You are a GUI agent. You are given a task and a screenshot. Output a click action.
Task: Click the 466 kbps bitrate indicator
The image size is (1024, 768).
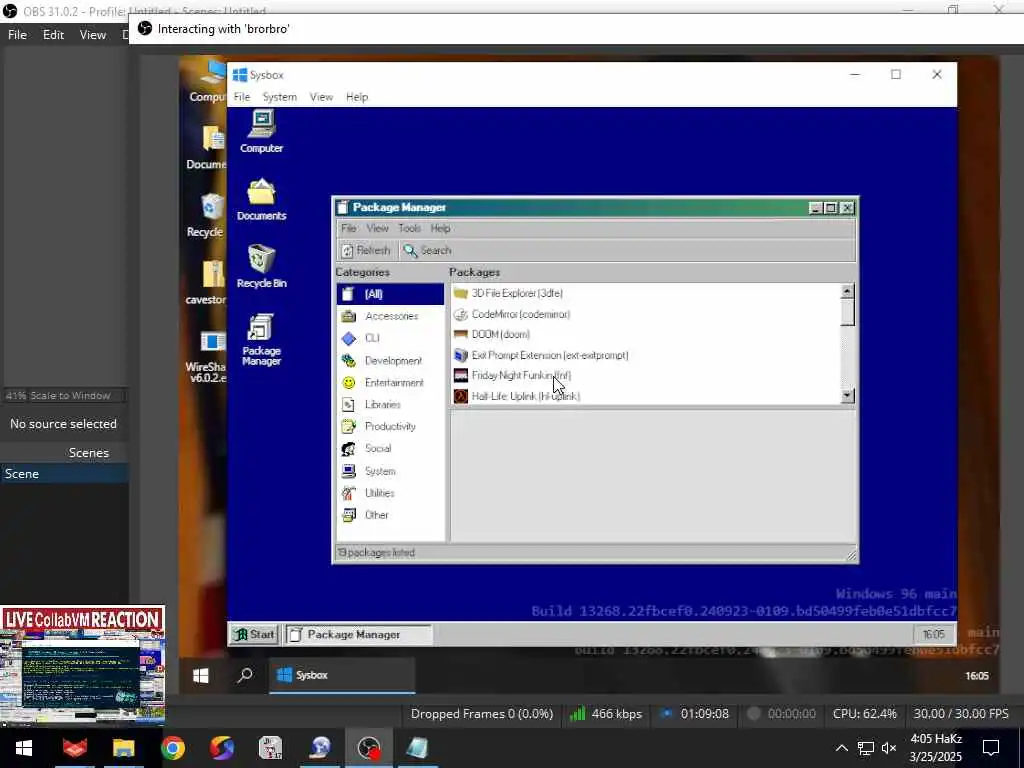point(606,714)
